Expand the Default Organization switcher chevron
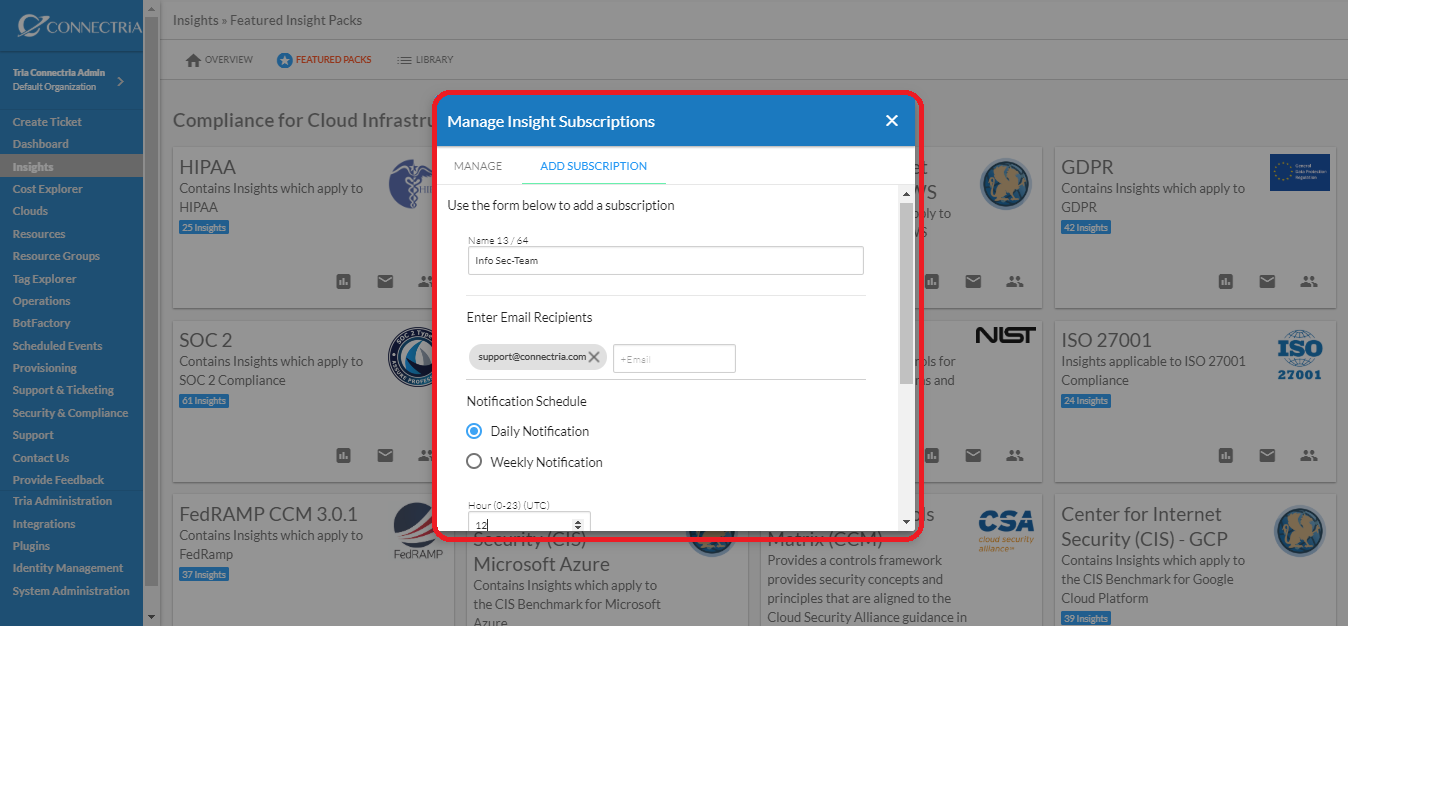 pyautogui.click(x=121, y=81)
